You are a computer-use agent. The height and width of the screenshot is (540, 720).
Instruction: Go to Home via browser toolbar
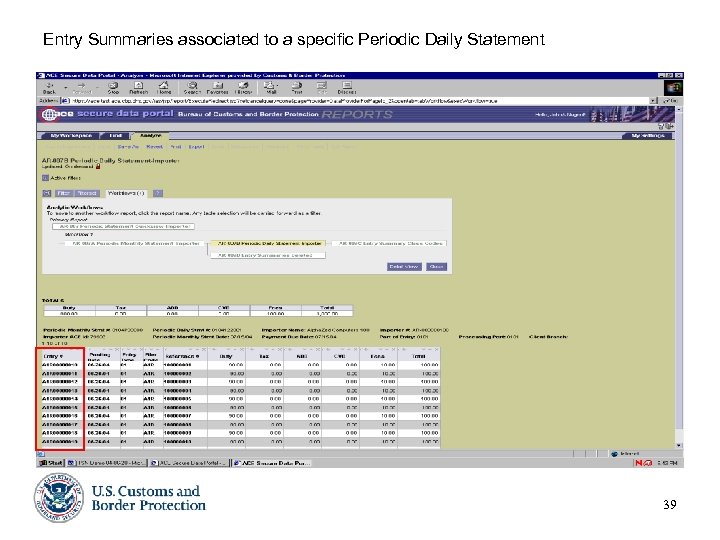(164, 88)
